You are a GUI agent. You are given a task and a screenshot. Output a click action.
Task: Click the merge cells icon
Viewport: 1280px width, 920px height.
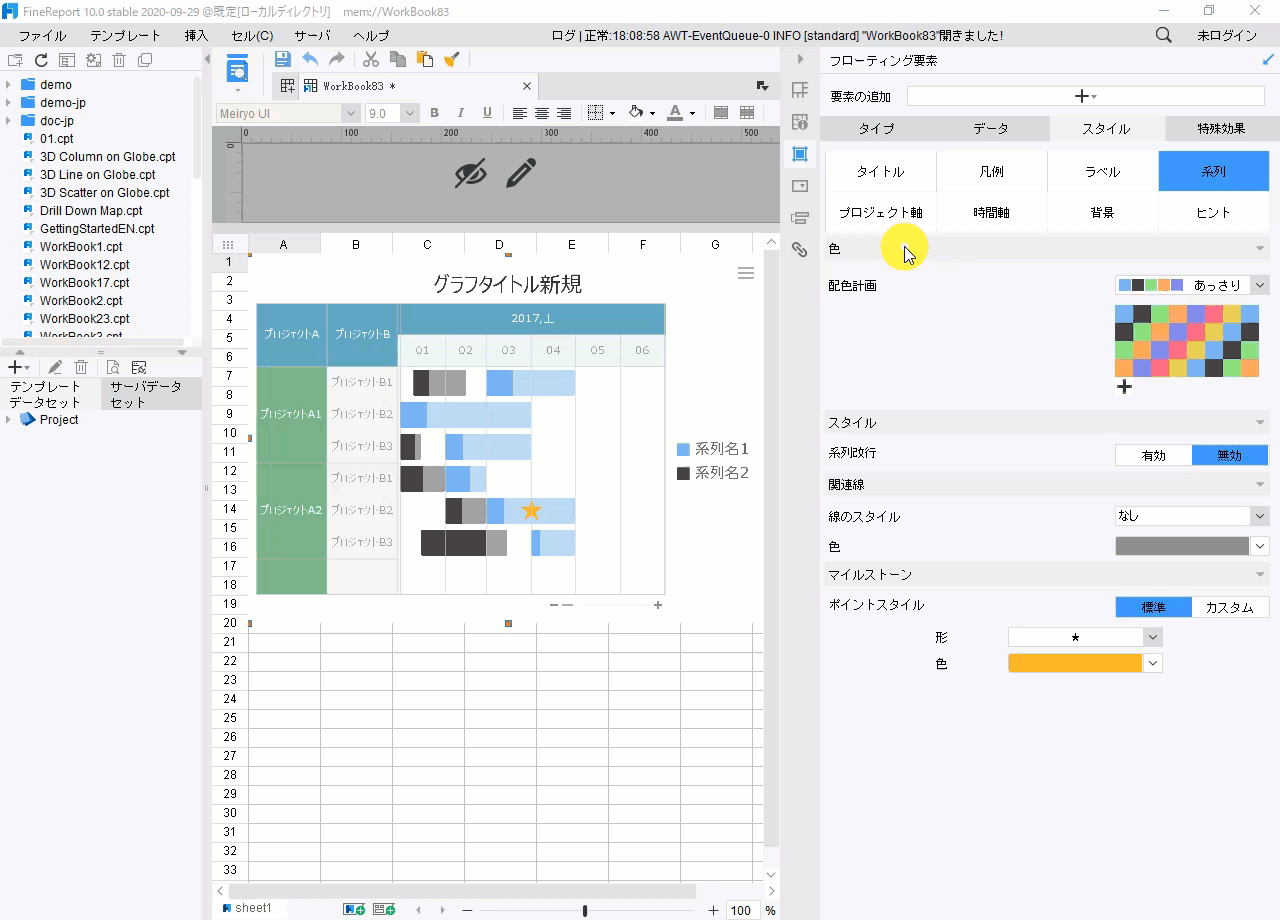721,113
